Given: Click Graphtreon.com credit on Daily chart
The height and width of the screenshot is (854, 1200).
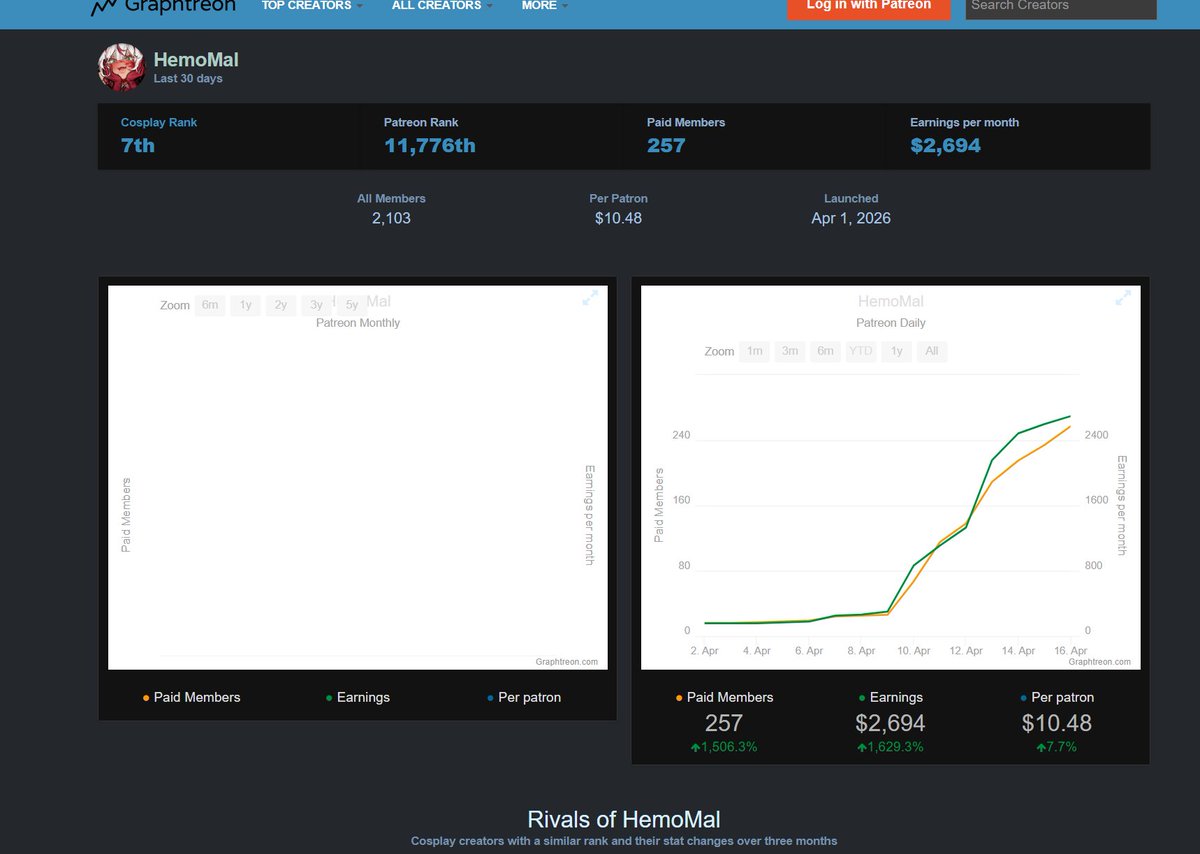Looking at the screenshot, I should point(1099,661).
